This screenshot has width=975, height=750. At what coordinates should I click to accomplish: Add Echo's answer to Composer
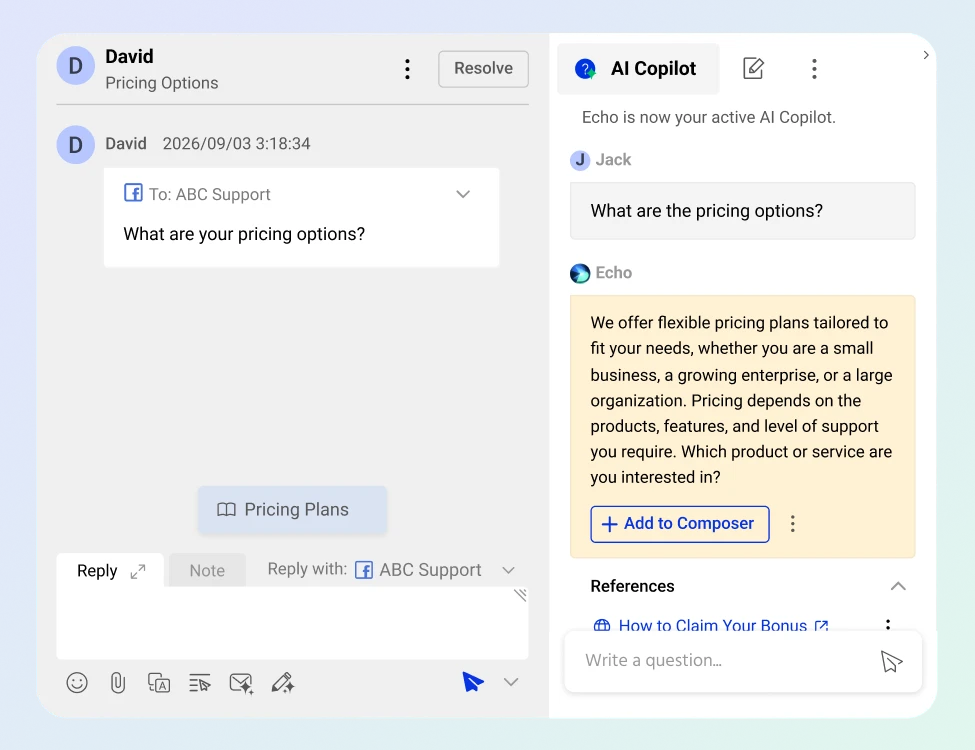(x=680, y=524)
